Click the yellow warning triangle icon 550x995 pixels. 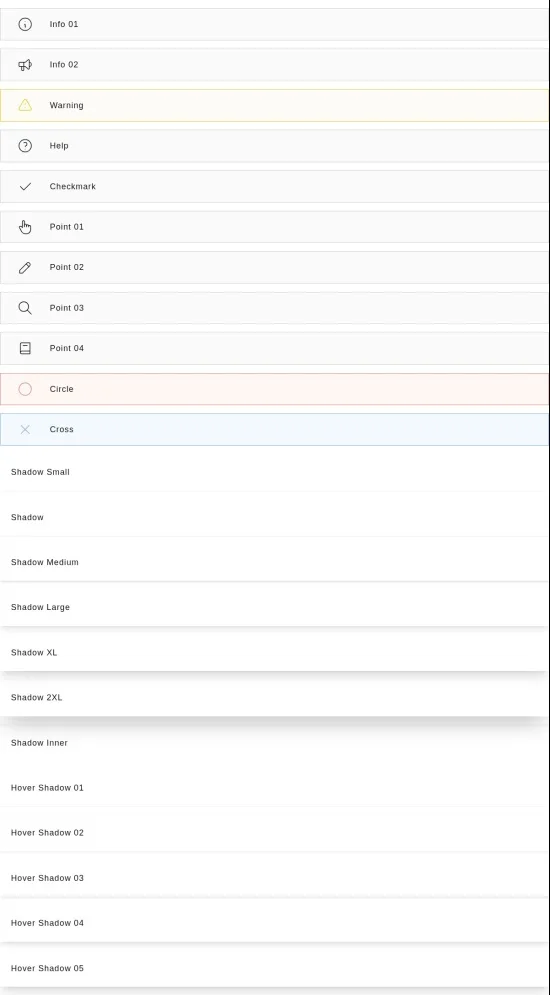[x=25, y=105]
